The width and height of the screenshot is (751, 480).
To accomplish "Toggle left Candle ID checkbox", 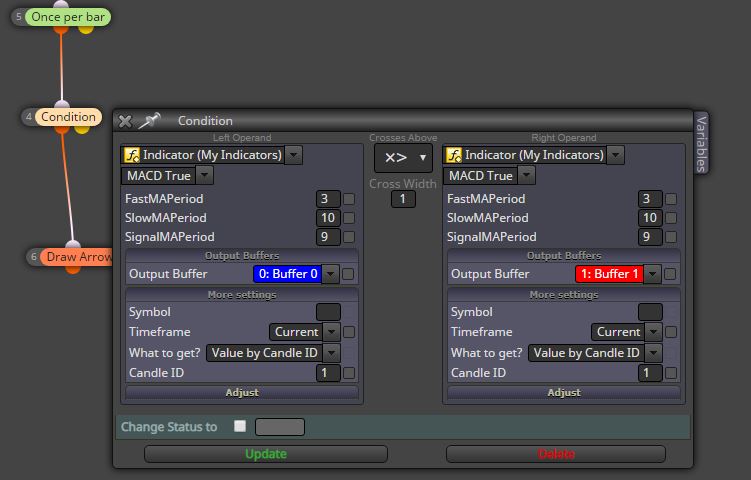I will [349, 373].
